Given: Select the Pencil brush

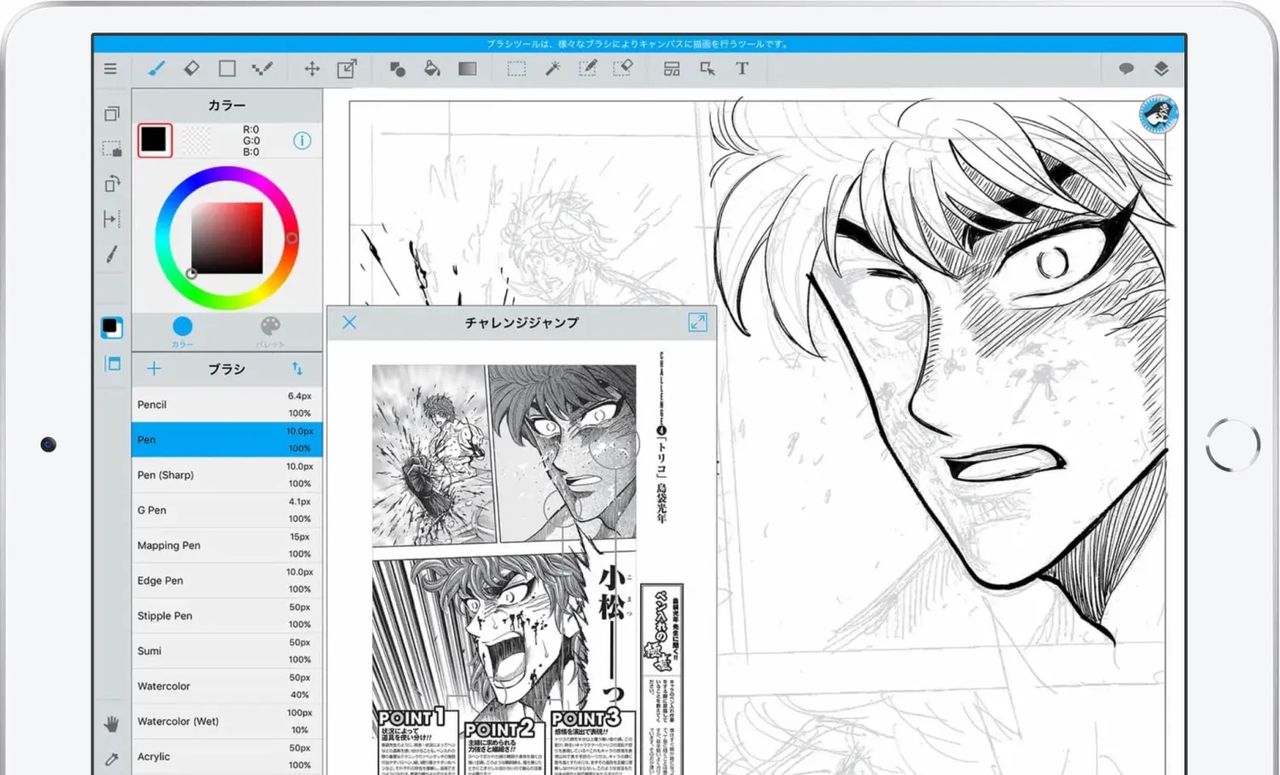Looking at the screenshot, I should click(x=227, y=405).
